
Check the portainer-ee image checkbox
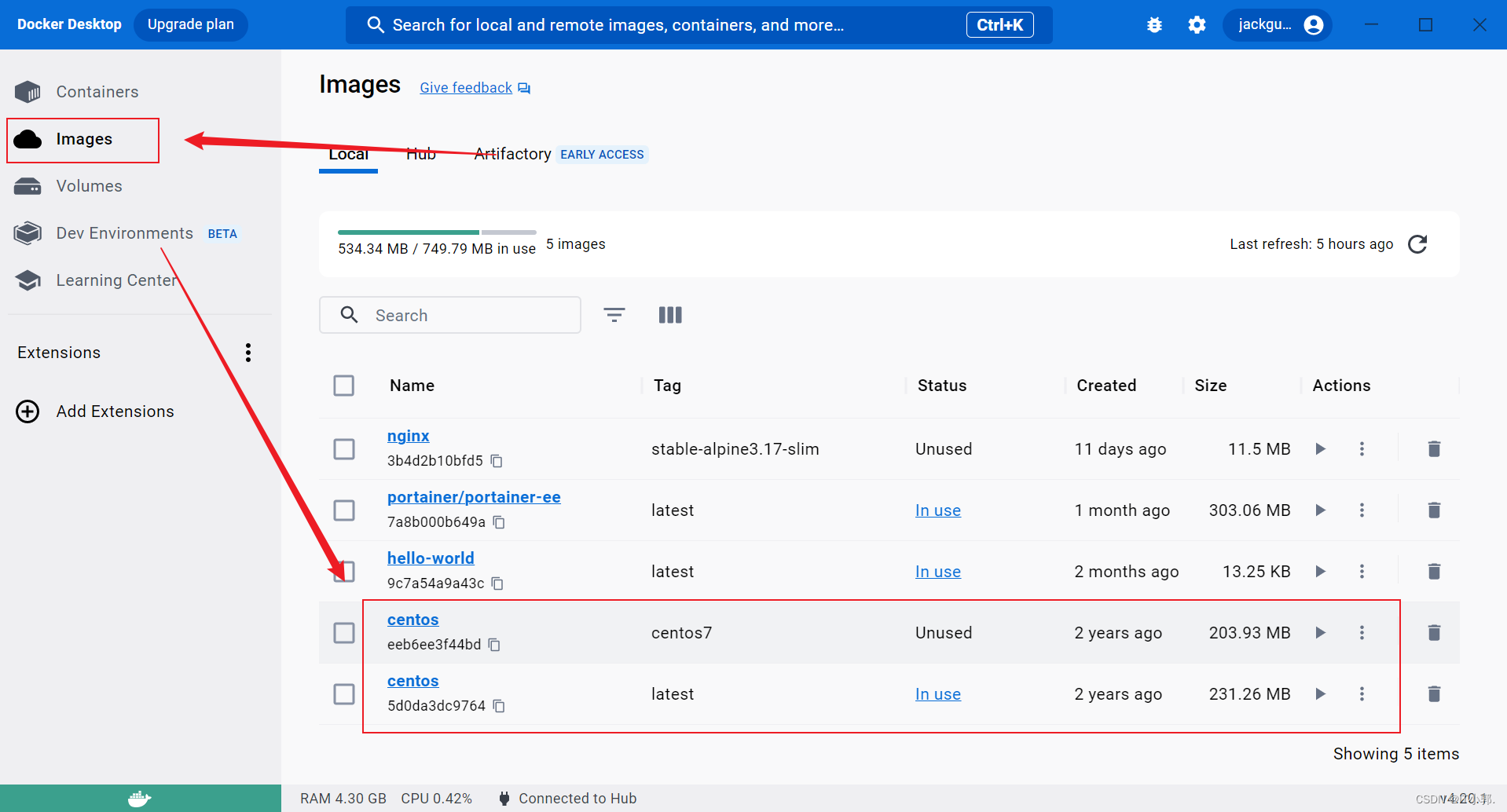344,510
